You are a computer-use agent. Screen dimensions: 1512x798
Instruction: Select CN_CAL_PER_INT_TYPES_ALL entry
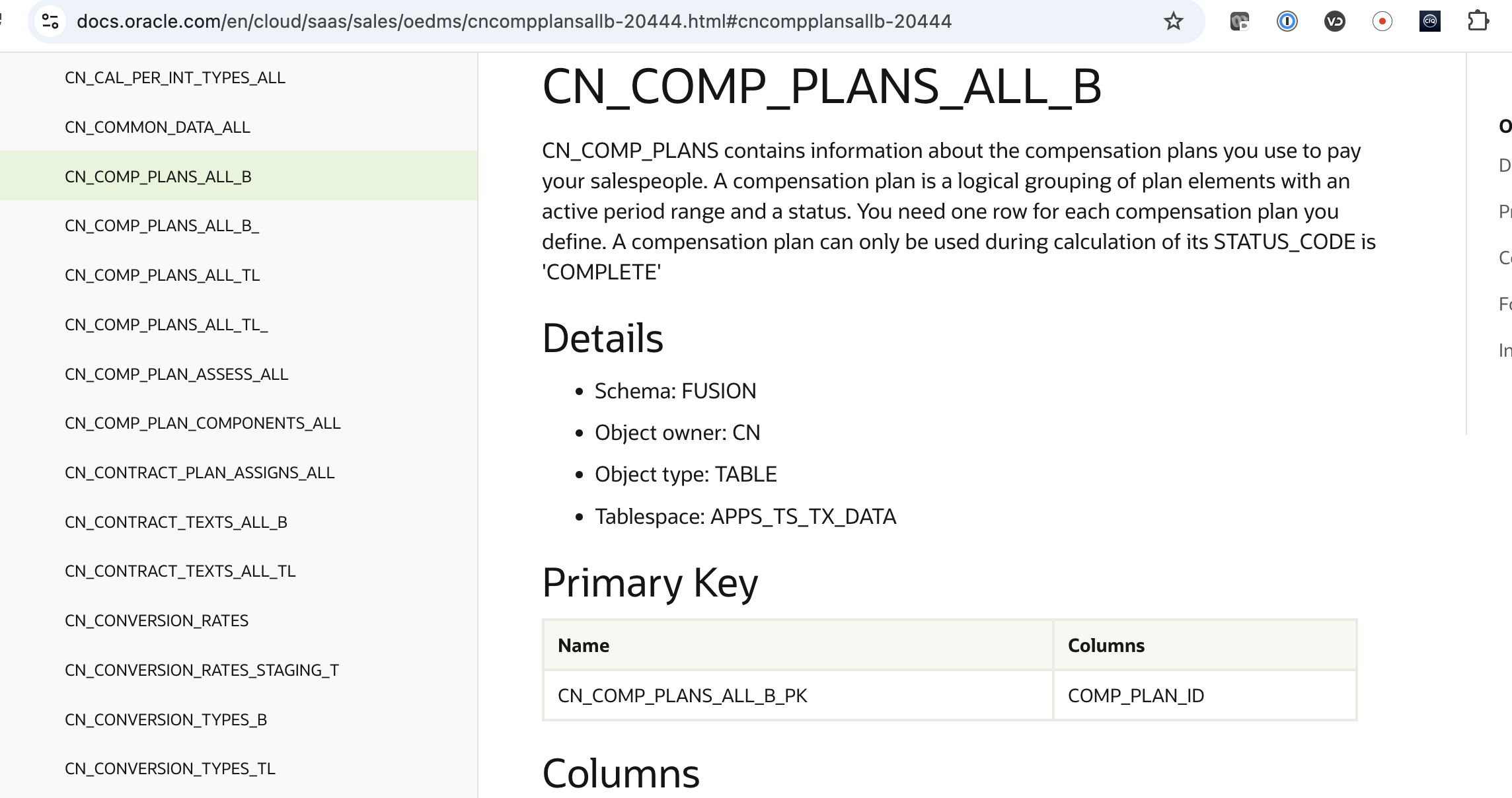[174, 77]
